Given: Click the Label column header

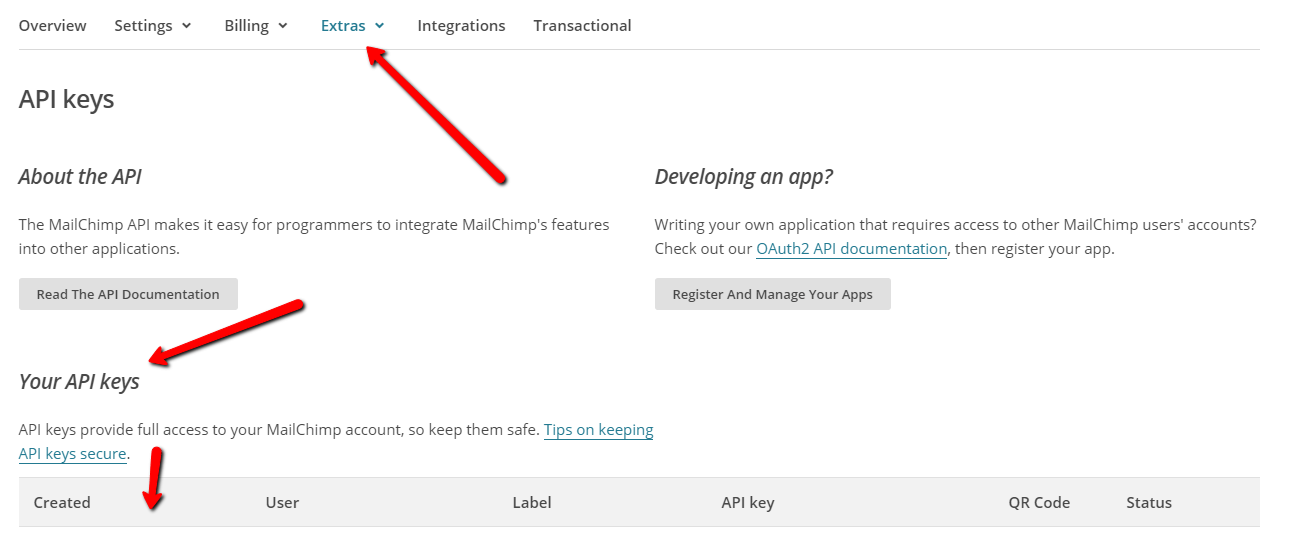Looking at the screenshot, I should coord(532,503).
